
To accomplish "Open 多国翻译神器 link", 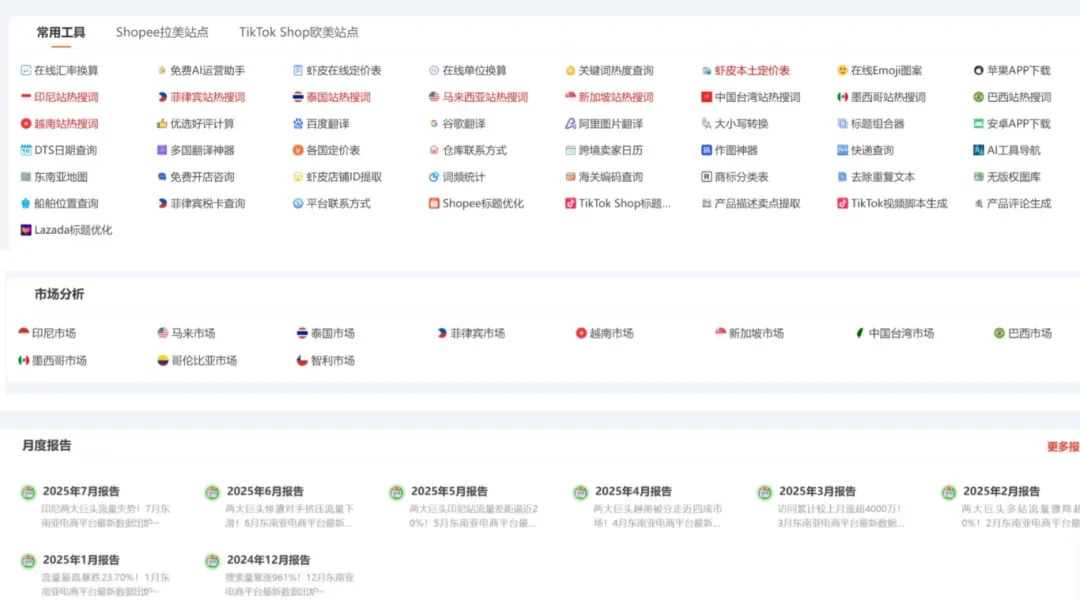I will 202,150.
